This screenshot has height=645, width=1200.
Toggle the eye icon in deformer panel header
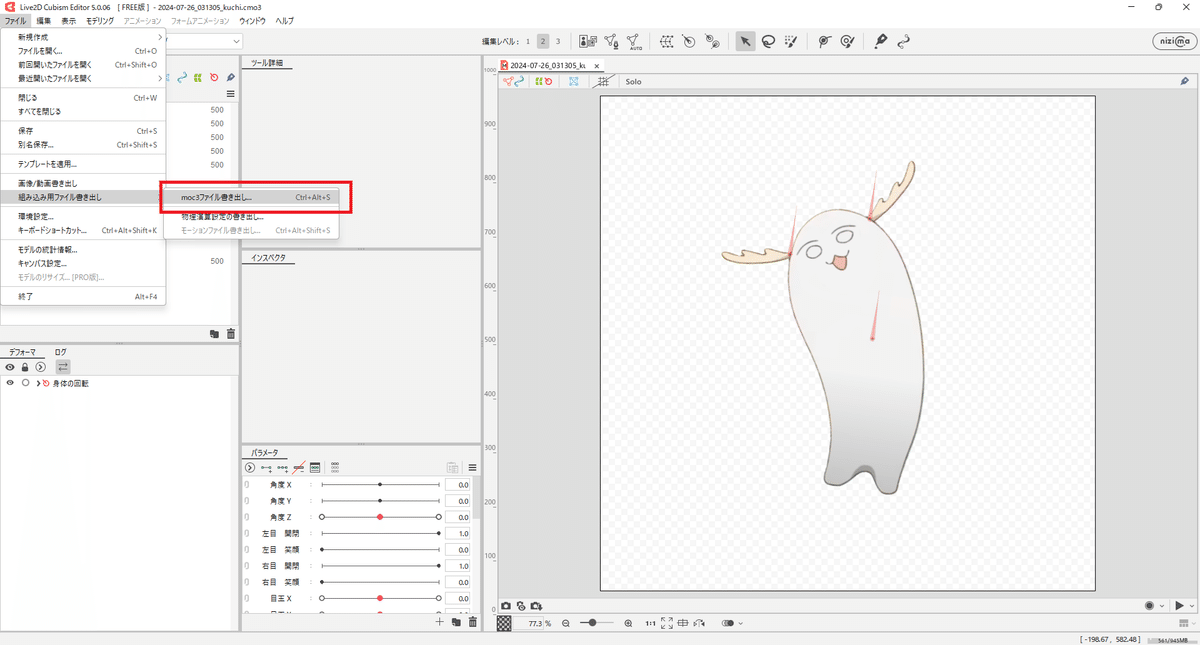pyautogui.click(x=10, y=367)
